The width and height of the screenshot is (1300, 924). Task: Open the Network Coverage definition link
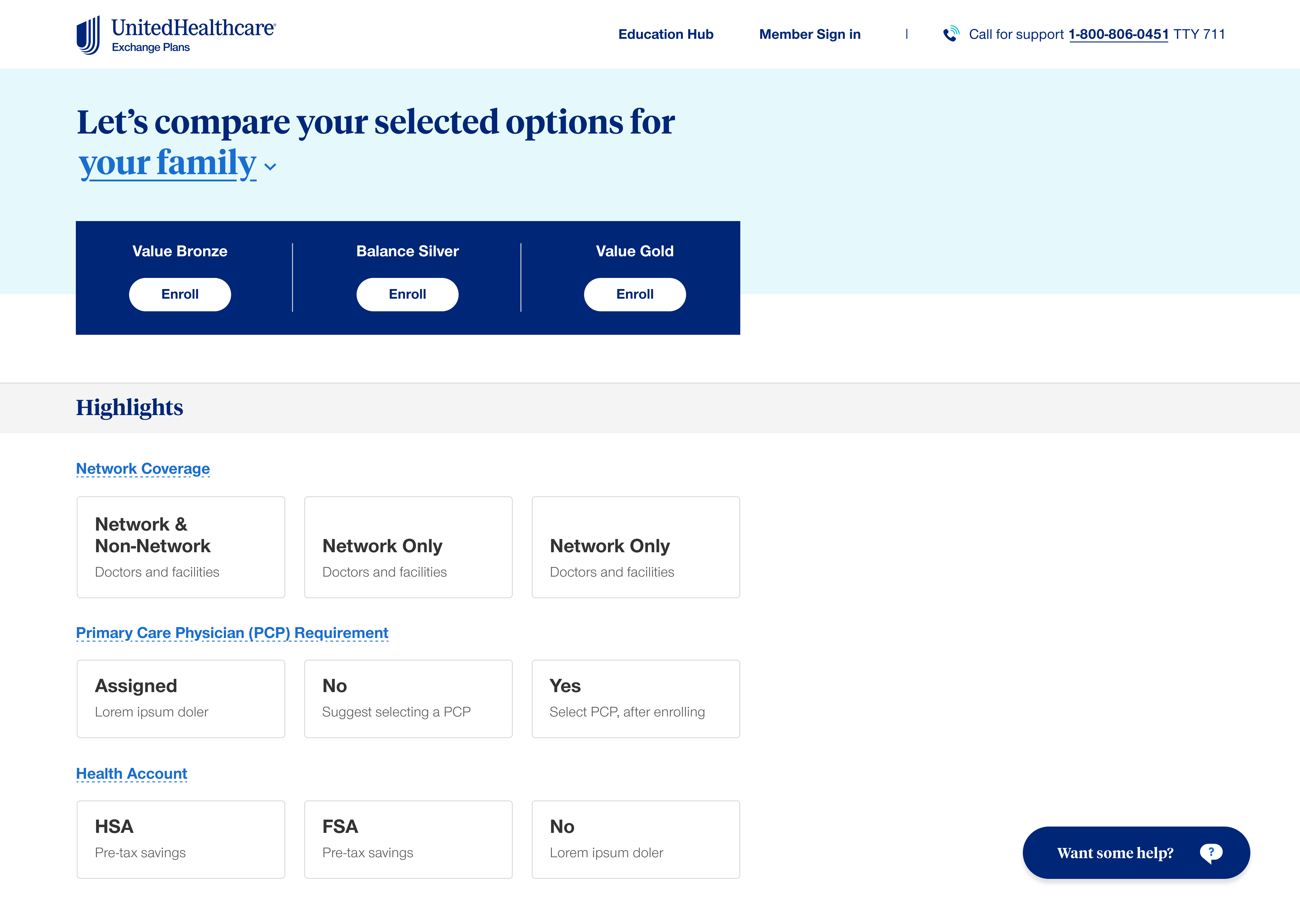coord(142,468)
